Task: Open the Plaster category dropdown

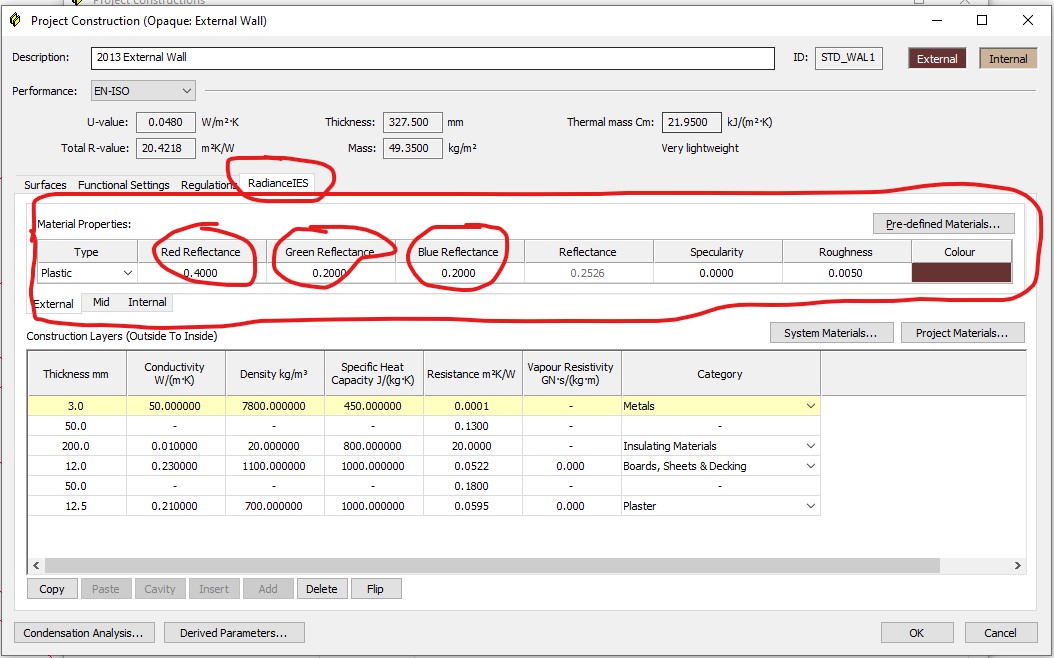Action: point(811,506)
